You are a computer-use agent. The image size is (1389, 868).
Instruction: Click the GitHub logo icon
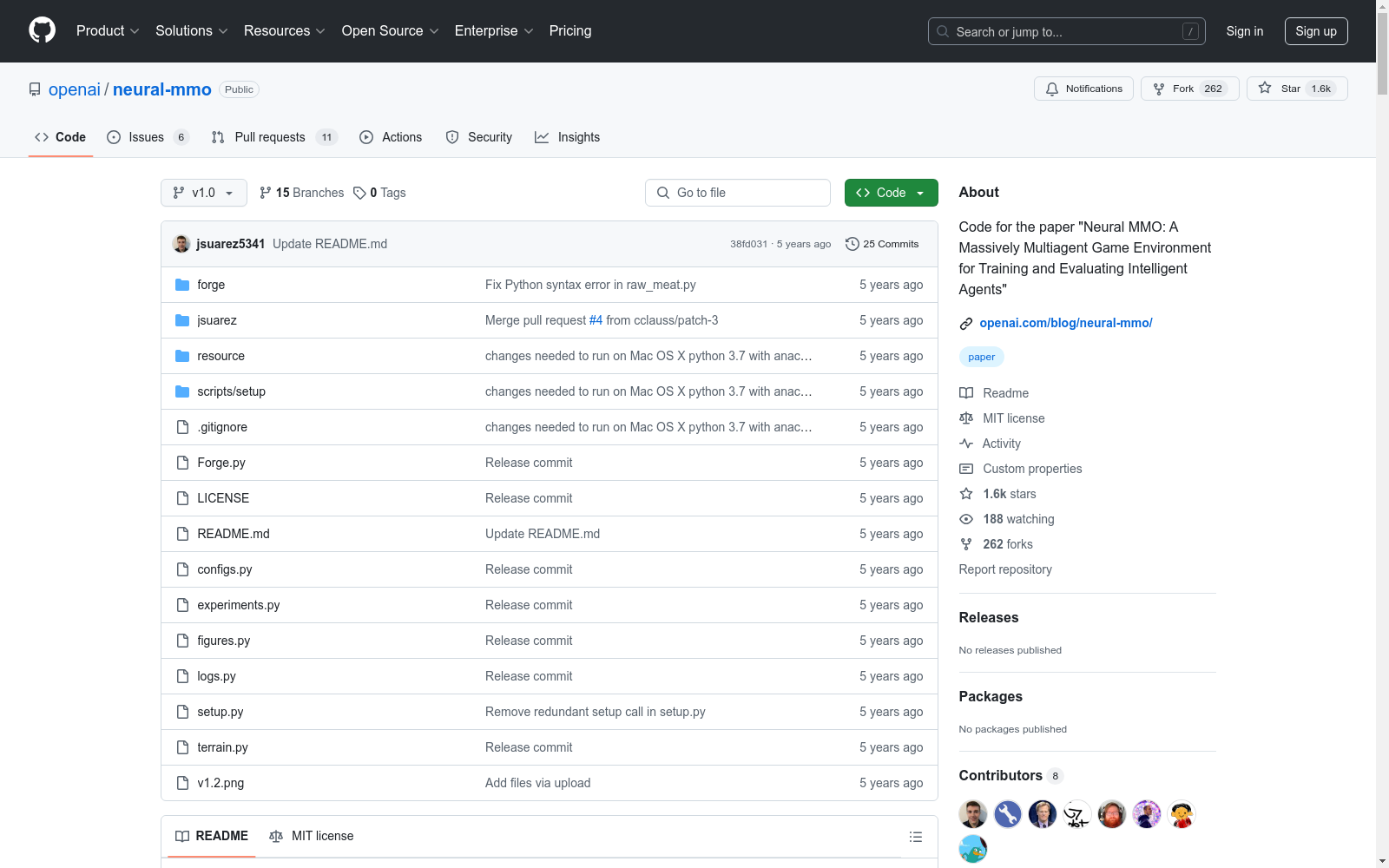[x=42, y=30]
